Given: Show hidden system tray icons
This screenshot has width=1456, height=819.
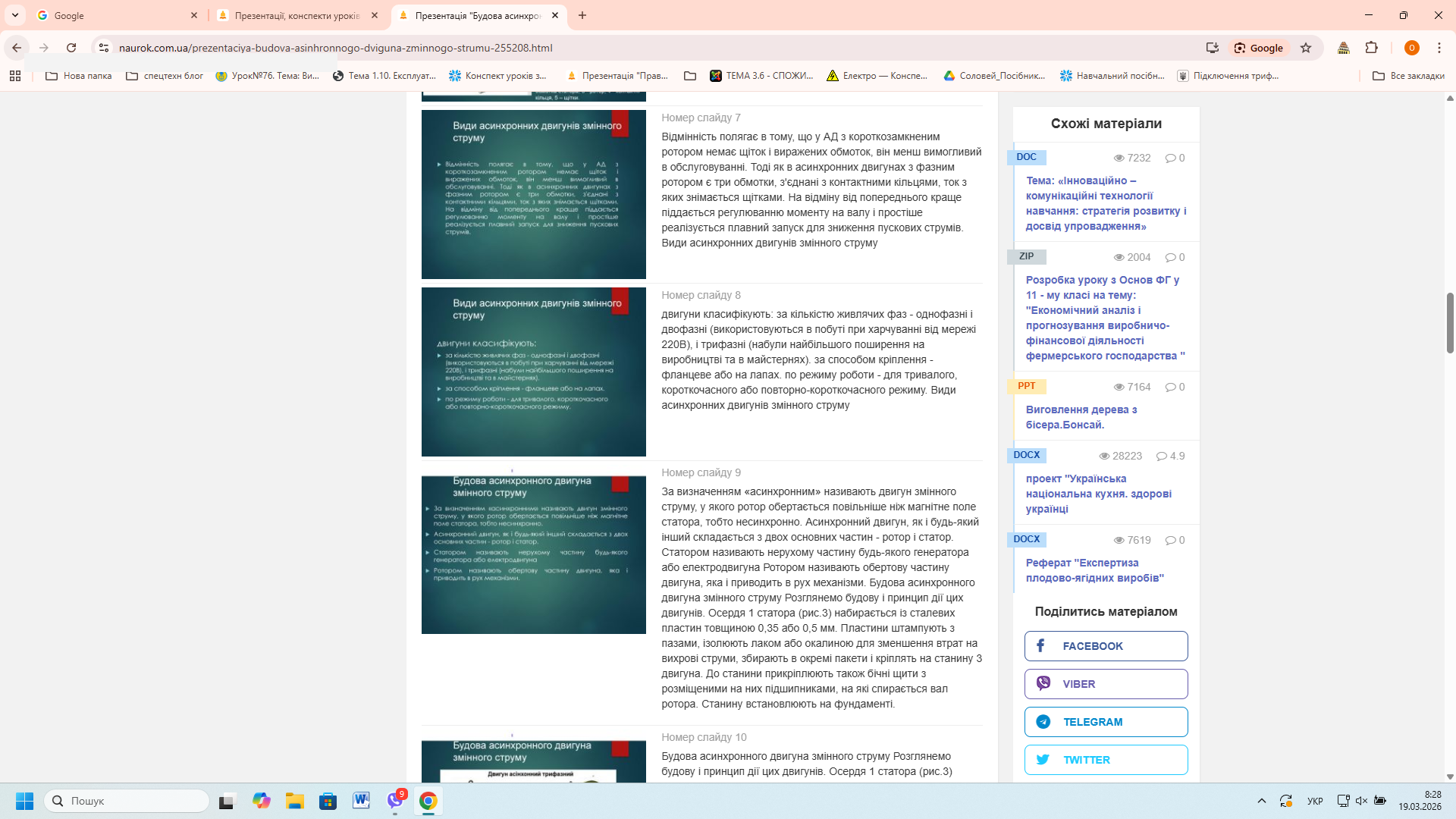Looking at the screenshot, I should click(1261, 801).
